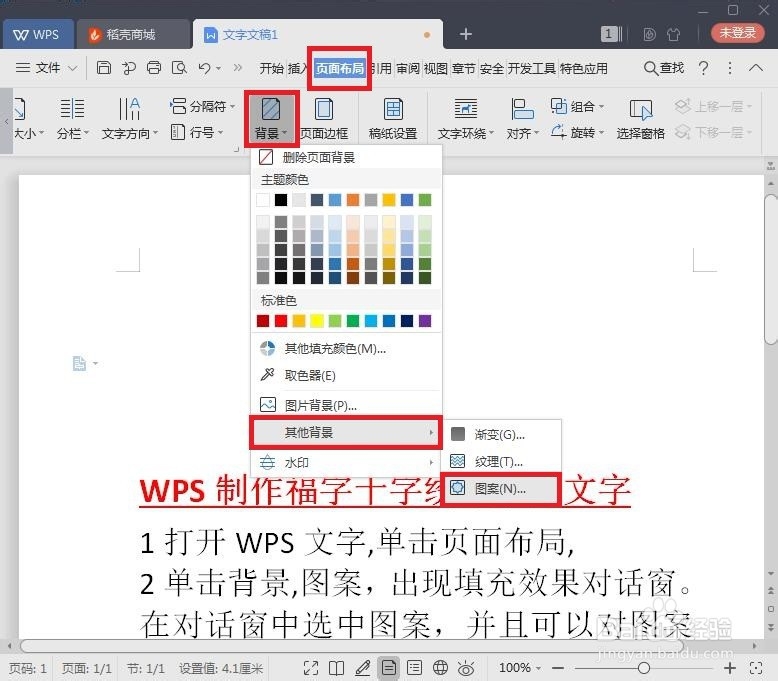This screenshot has height=681, width=778.
Task: Pick the black theme color swatch
Action: click(281, 200)
